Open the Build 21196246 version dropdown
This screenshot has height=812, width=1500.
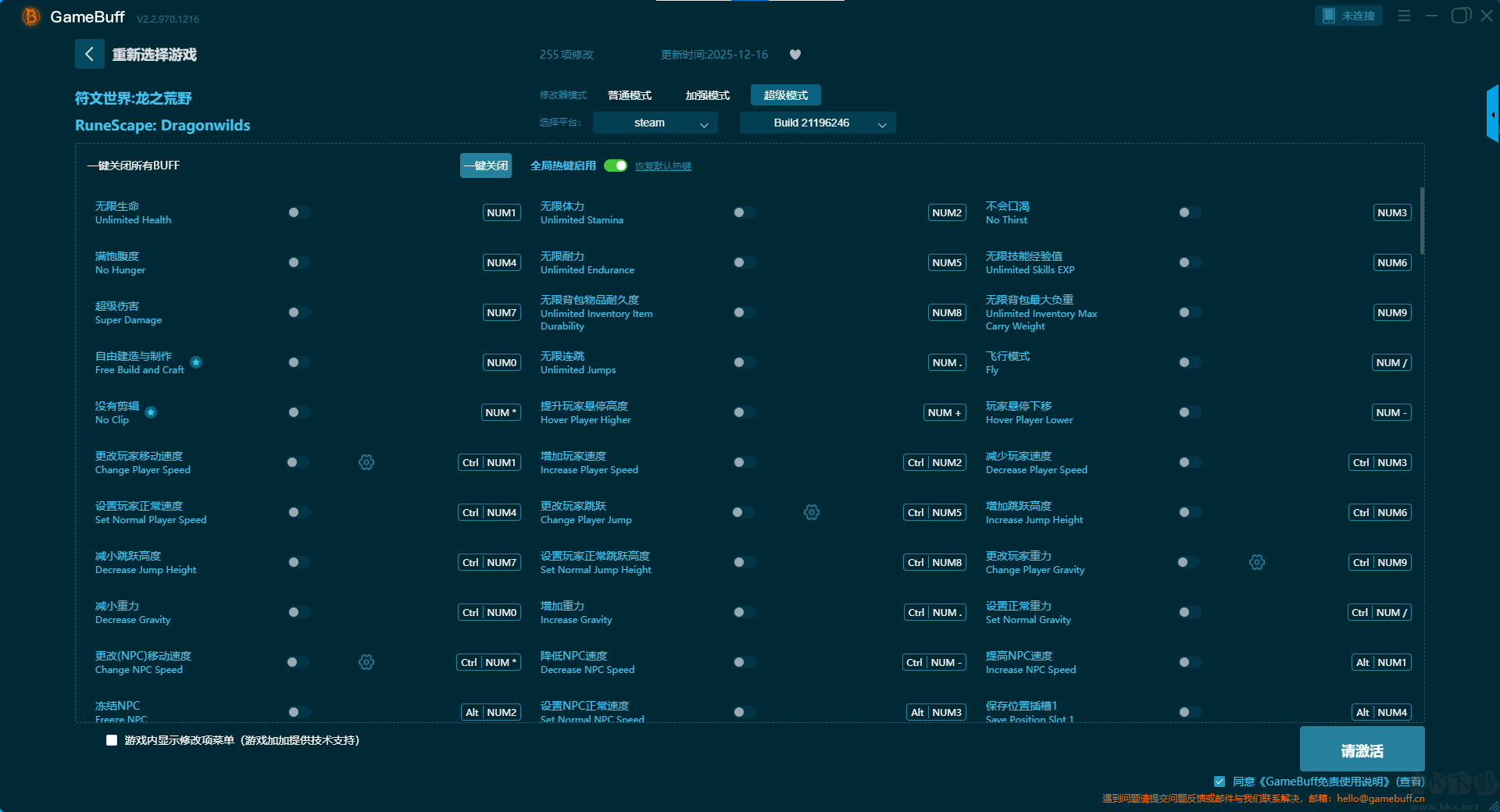coord(817,123)
